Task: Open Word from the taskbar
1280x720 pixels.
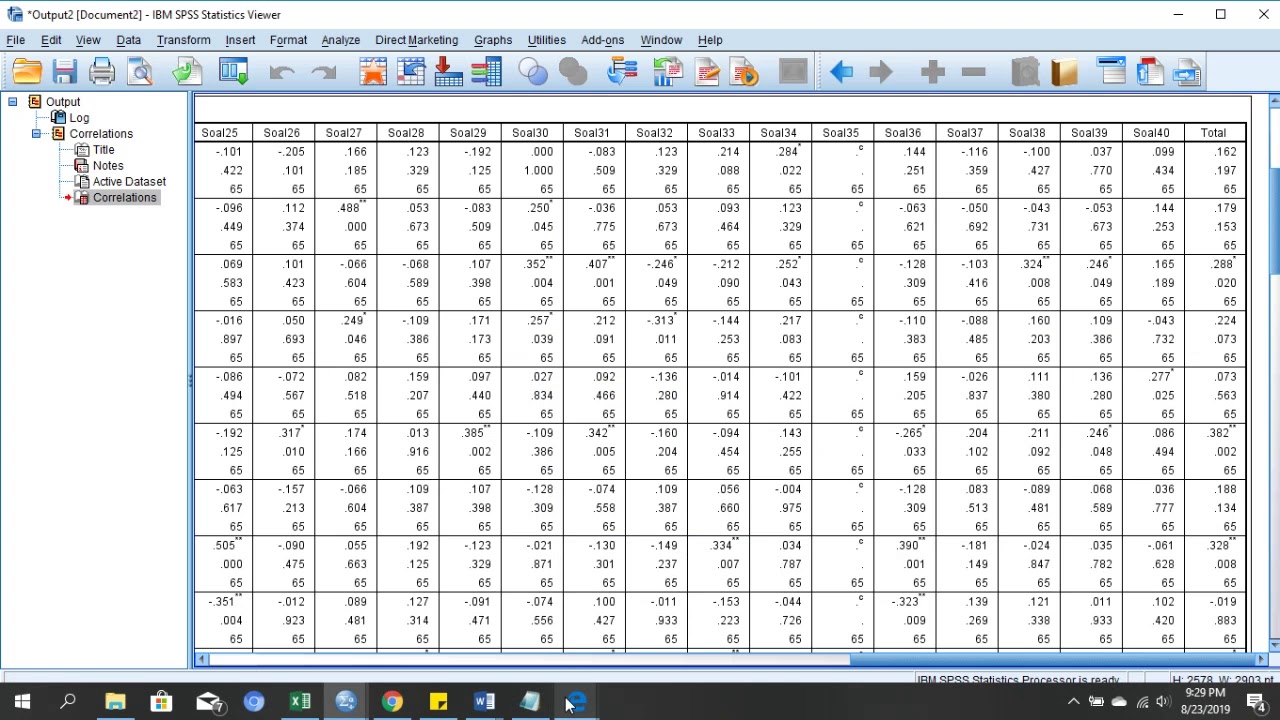Action: click(484, 702)
